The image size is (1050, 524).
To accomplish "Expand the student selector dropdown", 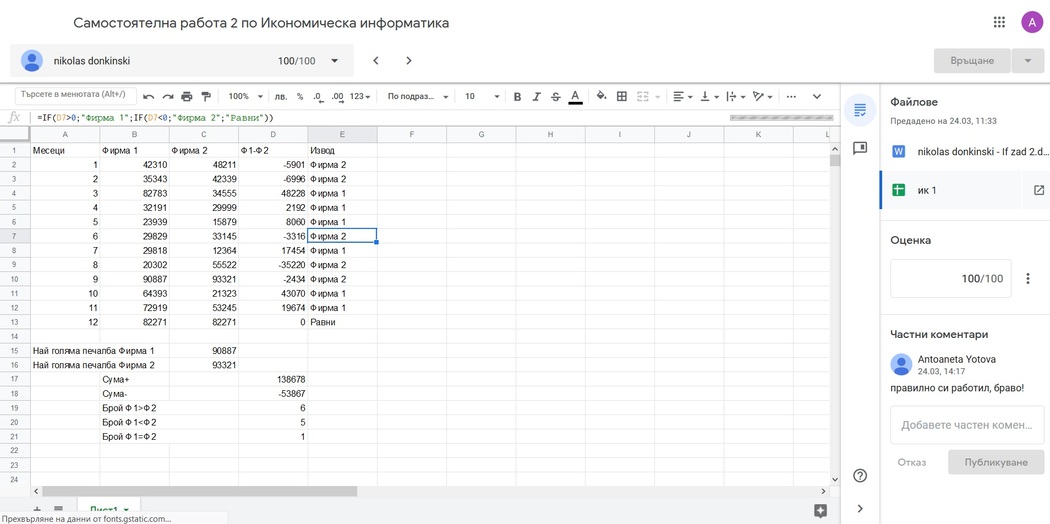I will click(x=335, y=61).
